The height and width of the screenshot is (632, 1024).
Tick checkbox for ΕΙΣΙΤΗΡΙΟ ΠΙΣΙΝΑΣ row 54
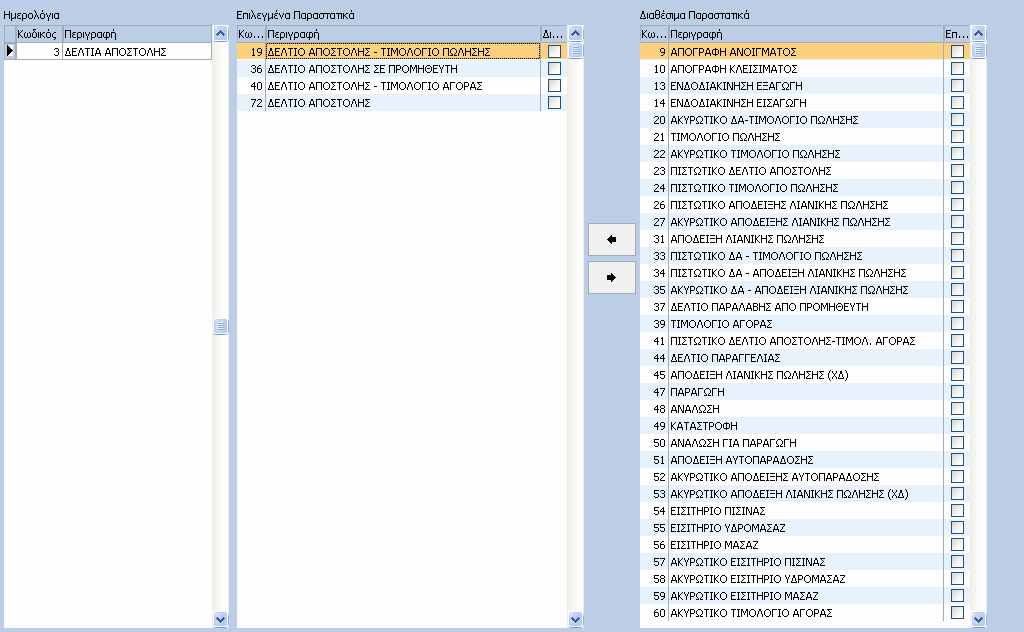(957, 511)
